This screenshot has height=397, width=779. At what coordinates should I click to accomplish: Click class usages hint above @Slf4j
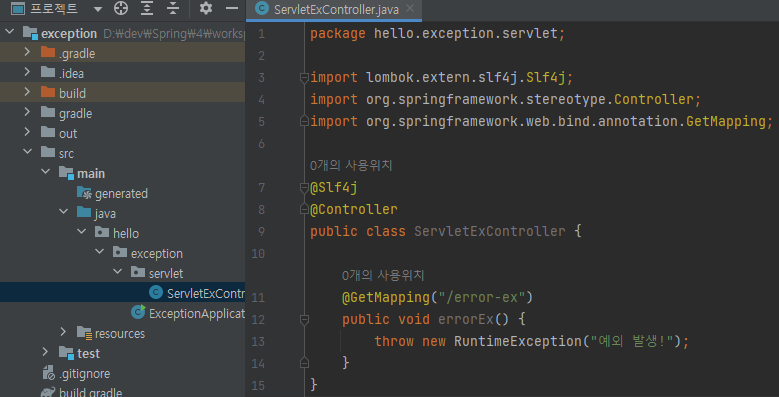[351, 165]
